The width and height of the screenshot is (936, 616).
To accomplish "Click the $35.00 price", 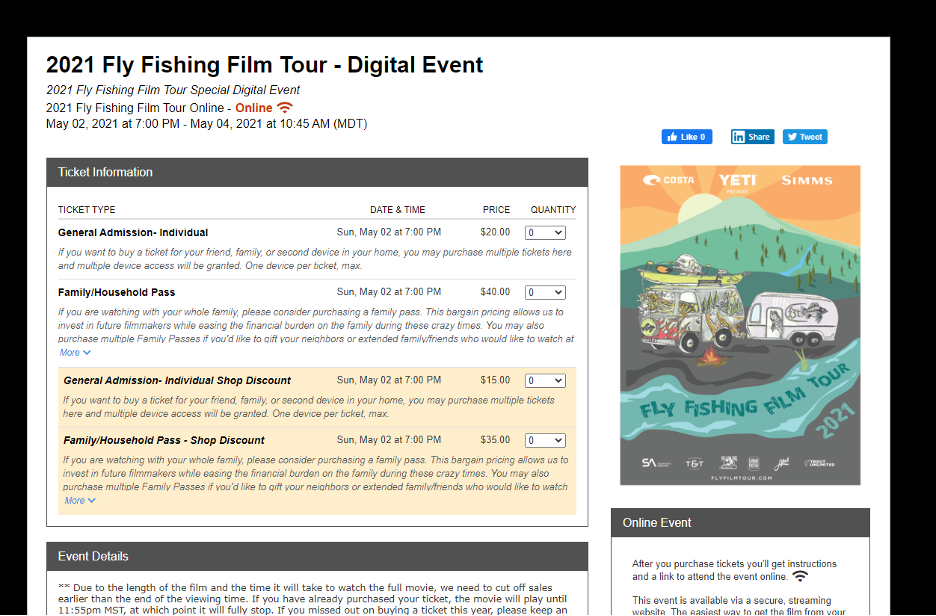I will click(x=495, y=440).
